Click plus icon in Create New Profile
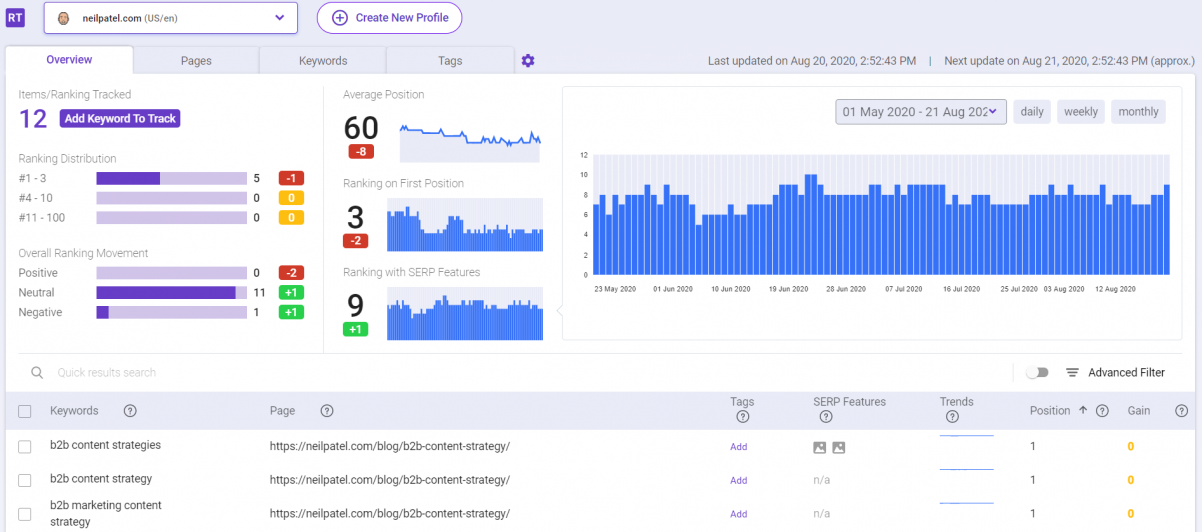This screenshot has width=1202, height=532. click(x=340, y=18)
